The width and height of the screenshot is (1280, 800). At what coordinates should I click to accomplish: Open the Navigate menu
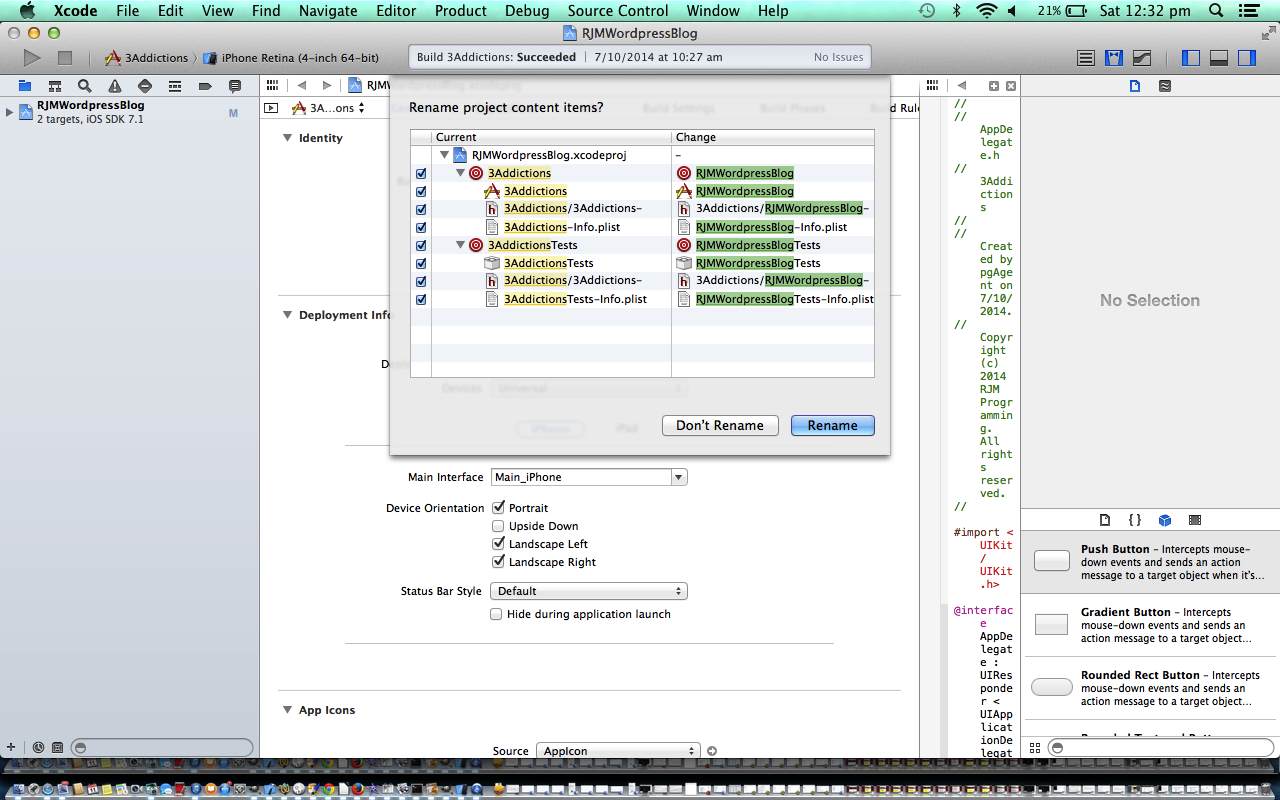pyautogui.click(x=328, y=11)
